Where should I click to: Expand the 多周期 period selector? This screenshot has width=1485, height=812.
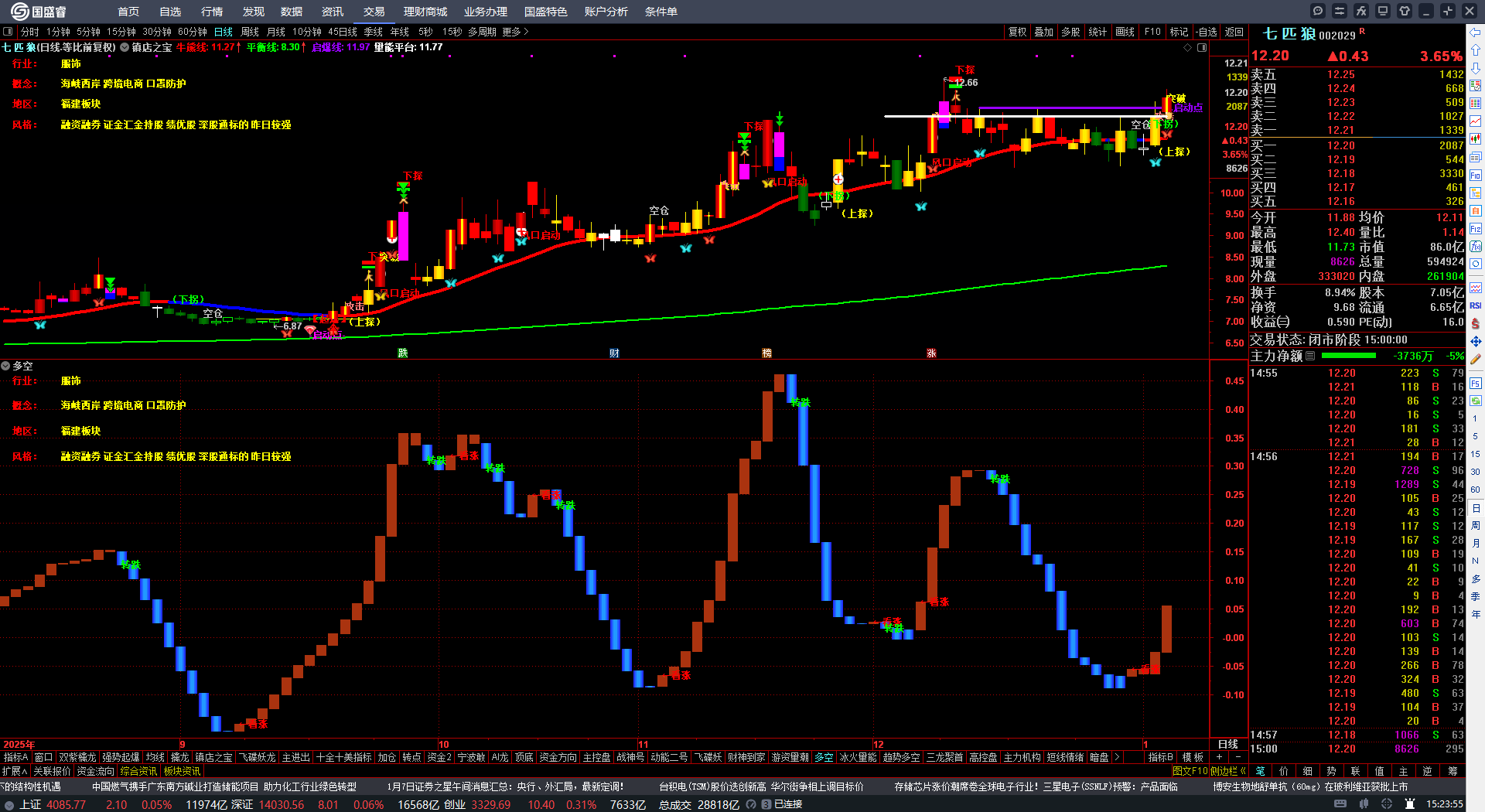(x=482, y=32)
